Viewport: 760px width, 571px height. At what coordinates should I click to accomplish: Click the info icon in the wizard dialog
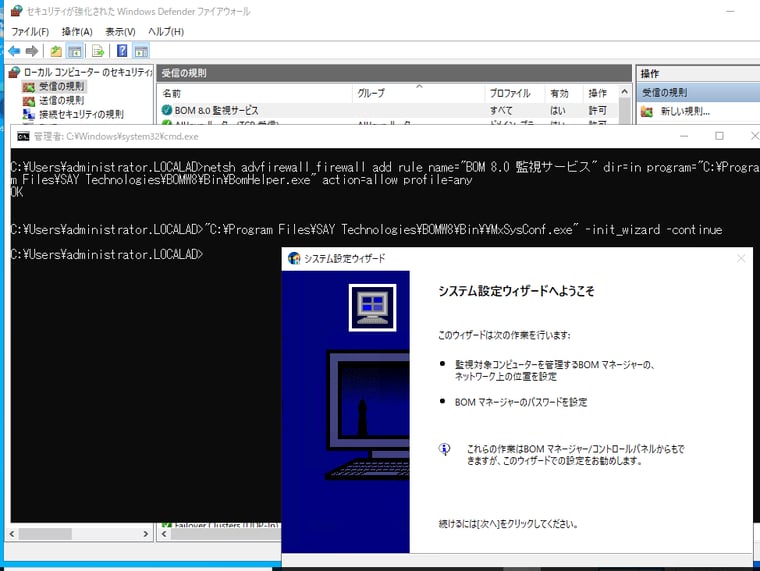[x=444, y=449]
